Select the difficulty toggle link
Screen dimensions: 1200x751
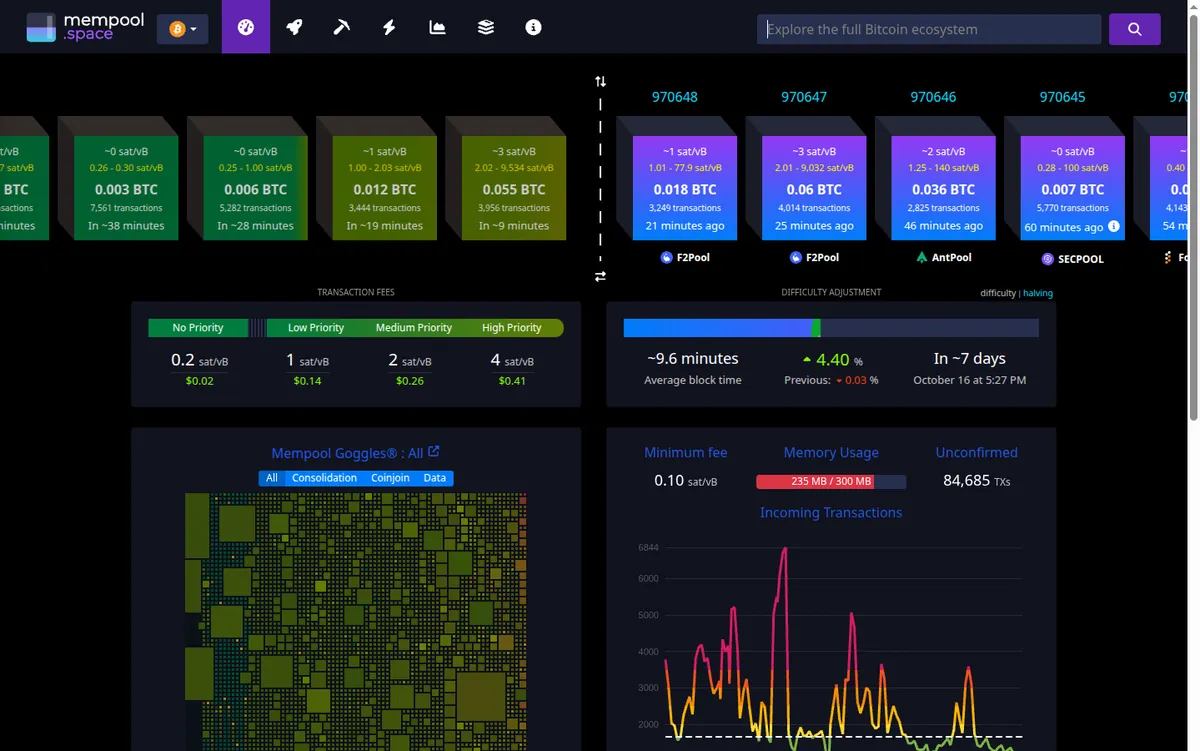(998, 293)
